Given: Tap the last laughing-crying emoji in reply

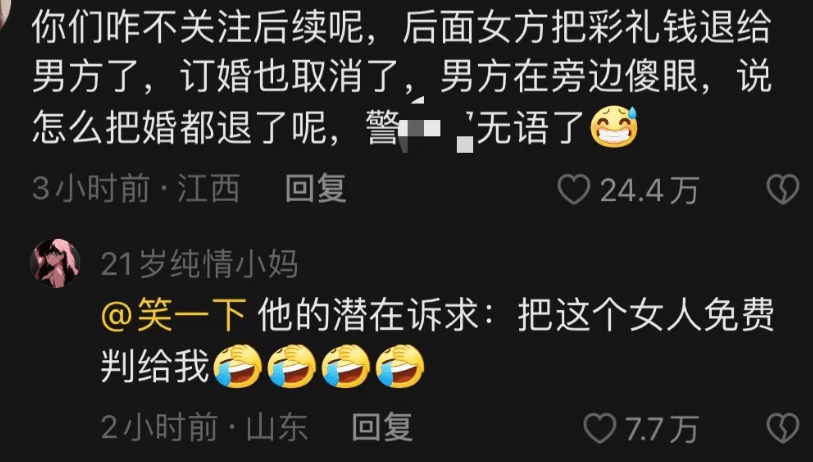Looking at the screenshot, I should pos(400,366).
